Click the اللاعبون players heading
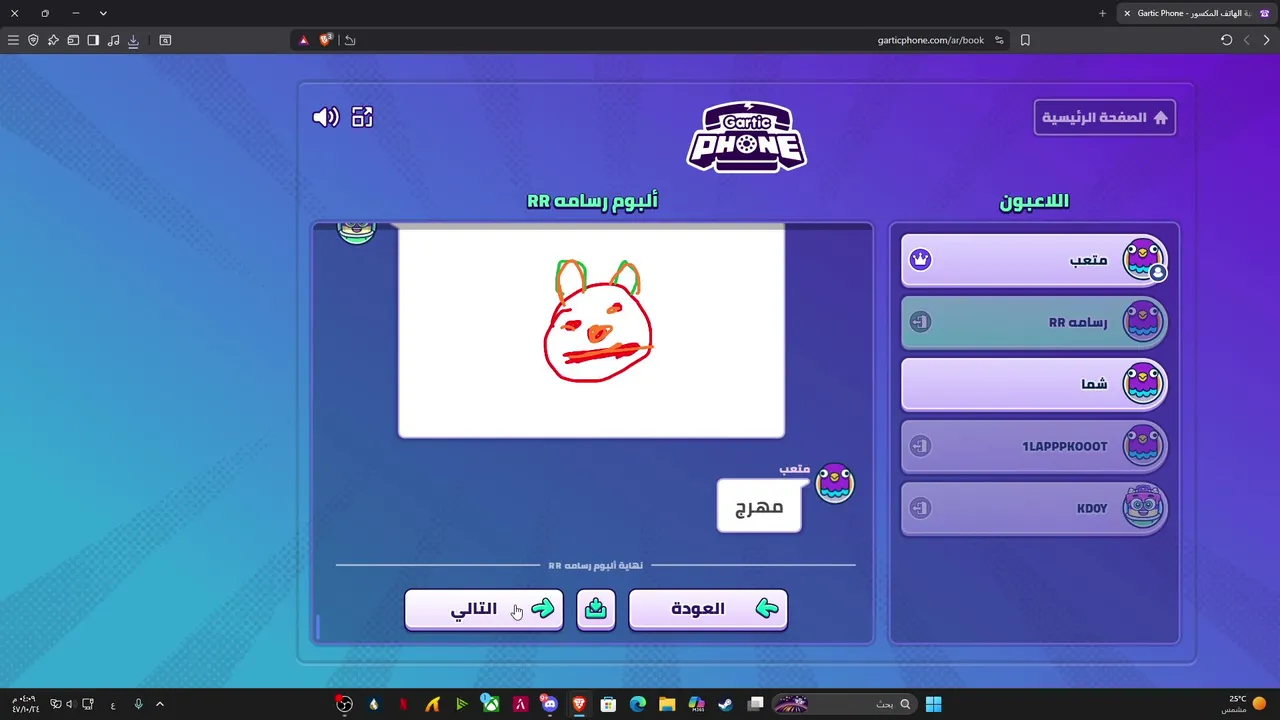 (1034, 201)
